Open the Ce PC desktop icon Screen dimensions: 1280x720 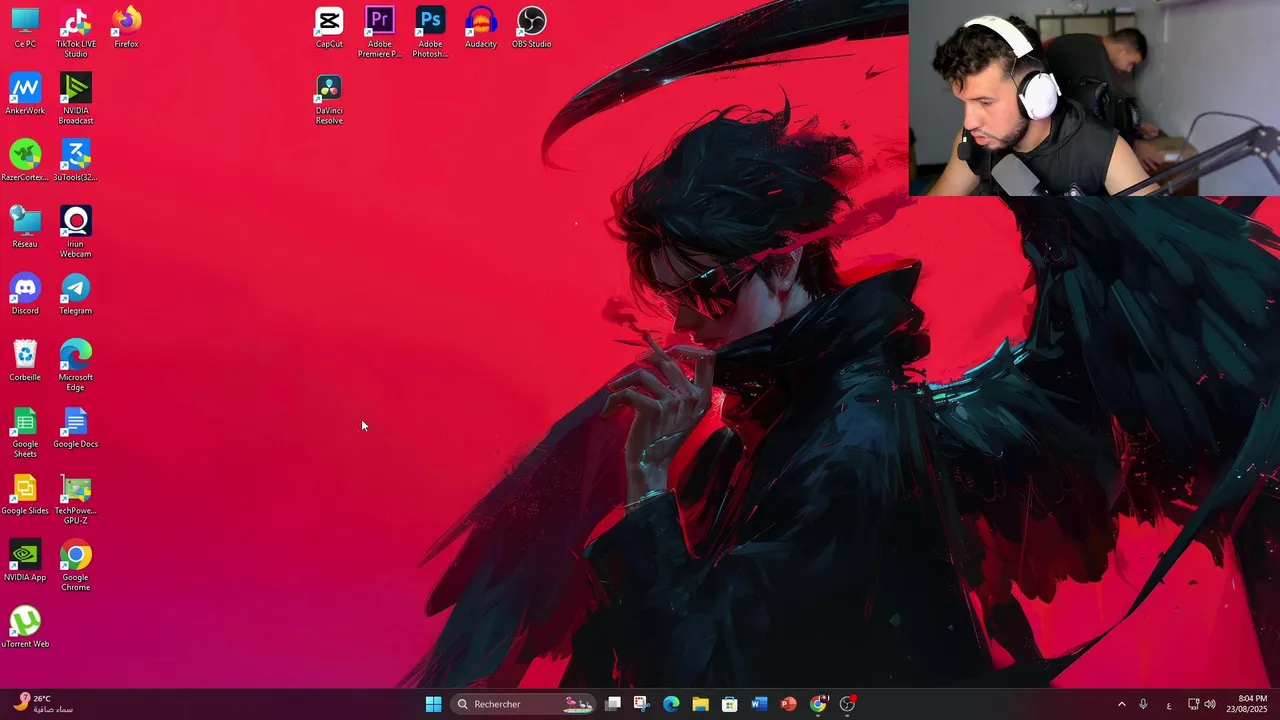click(x=25, y=27)
